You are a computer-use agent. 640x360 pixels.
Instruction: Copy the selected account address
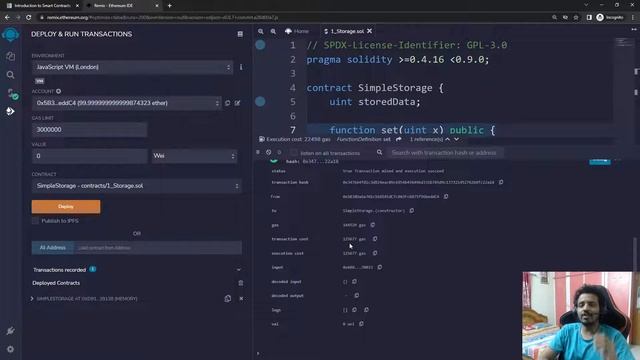(228, 103)
